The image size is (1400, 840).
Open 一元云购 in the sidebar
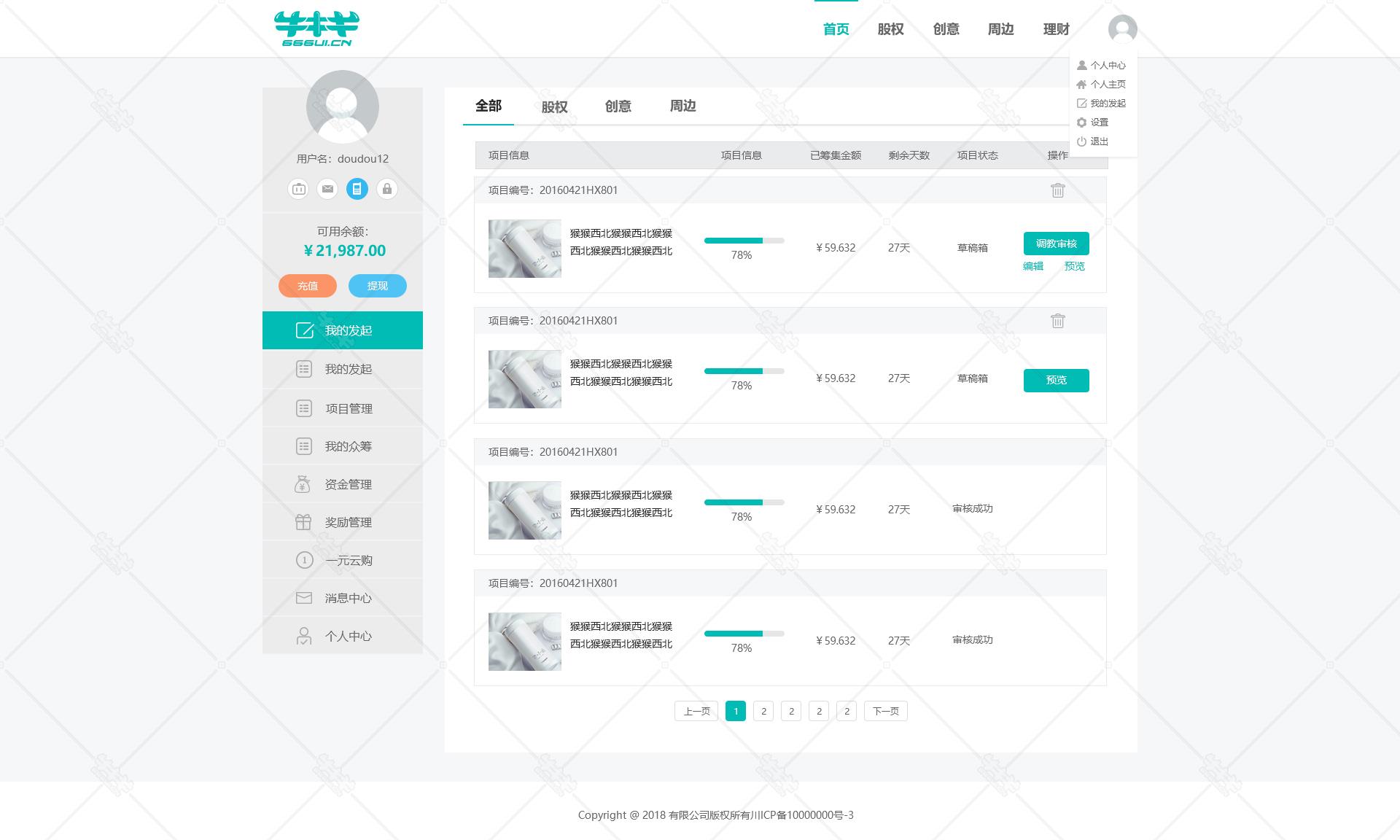(x=343, y=560)
